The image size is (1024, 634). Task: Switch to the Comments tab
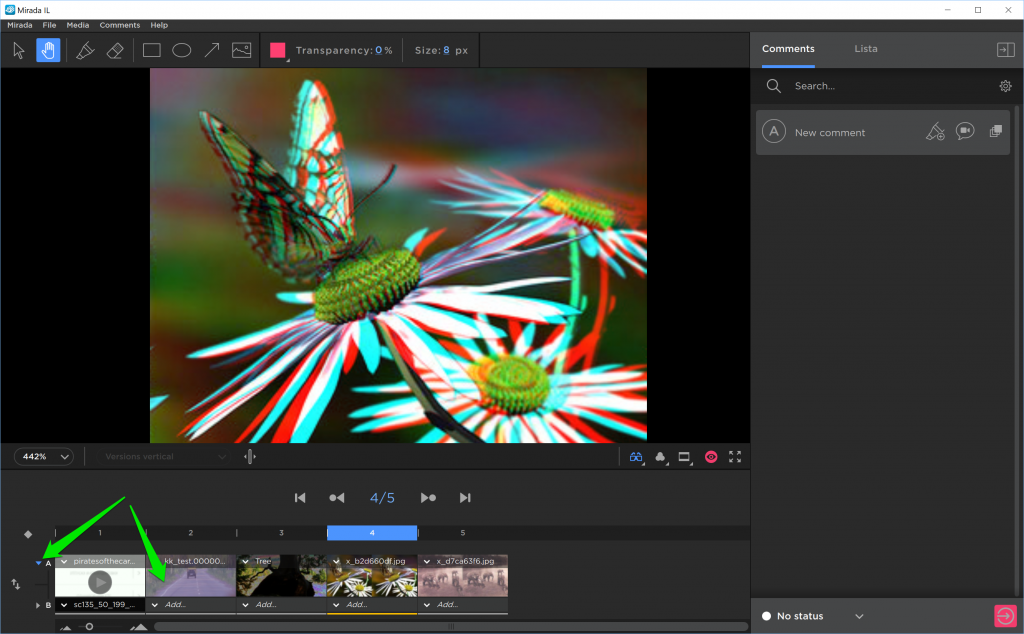pyautogui.click(x=788, y=49)
